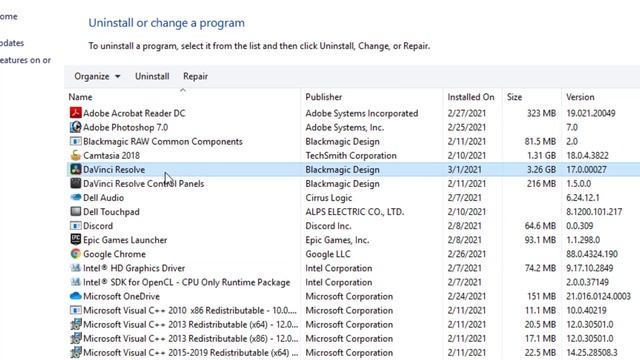Select Microsoft Visual C++ 2013 (x86) entry
Viewport: 640px width, 360px height.
(191, 338)
